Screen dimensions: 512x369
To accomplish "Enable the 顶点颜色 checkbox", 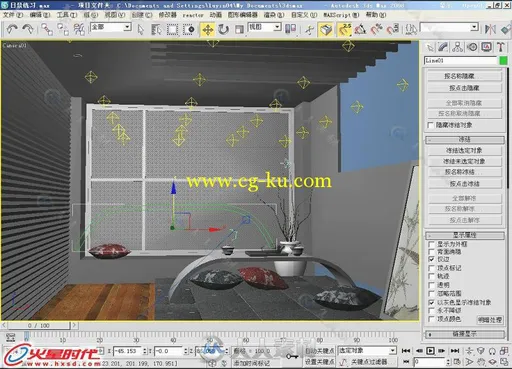I will (431, 319).
